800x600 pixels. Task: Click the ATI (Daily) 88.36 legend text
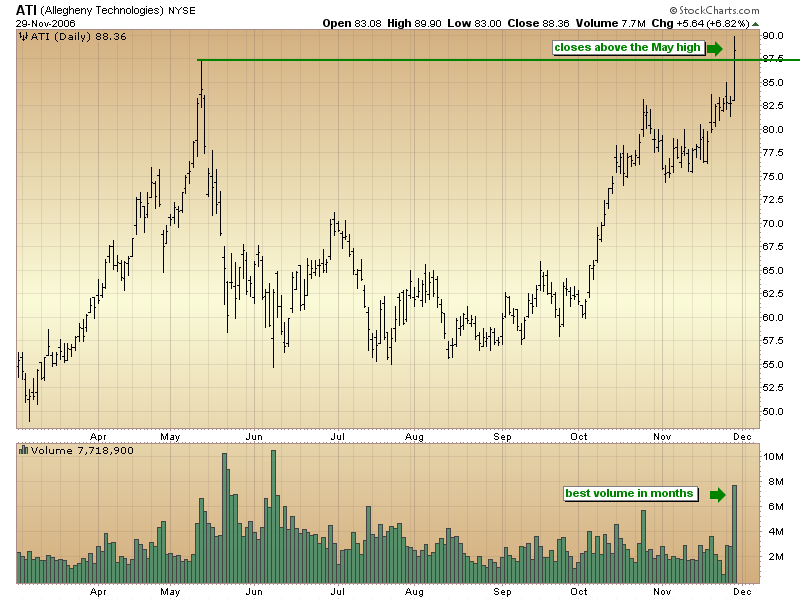(x=79, y=36)
